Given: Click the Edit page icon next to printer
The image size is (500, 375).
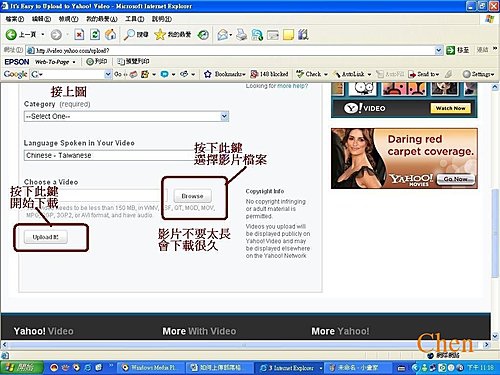Looking at the screenshot, I should (x=257, y=34).
